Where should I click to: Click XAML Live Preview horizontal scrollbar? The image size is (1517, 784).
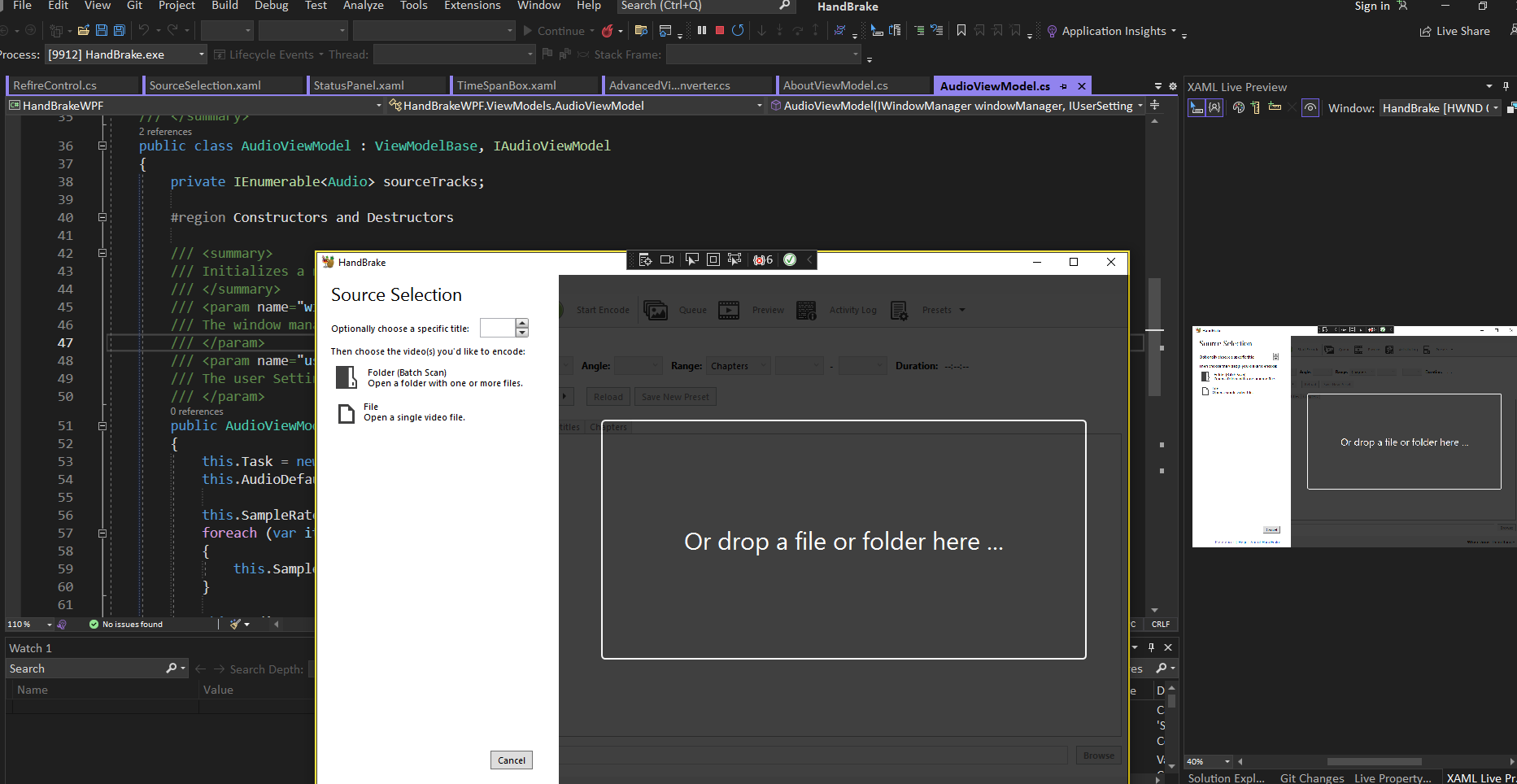point(1374,762)
